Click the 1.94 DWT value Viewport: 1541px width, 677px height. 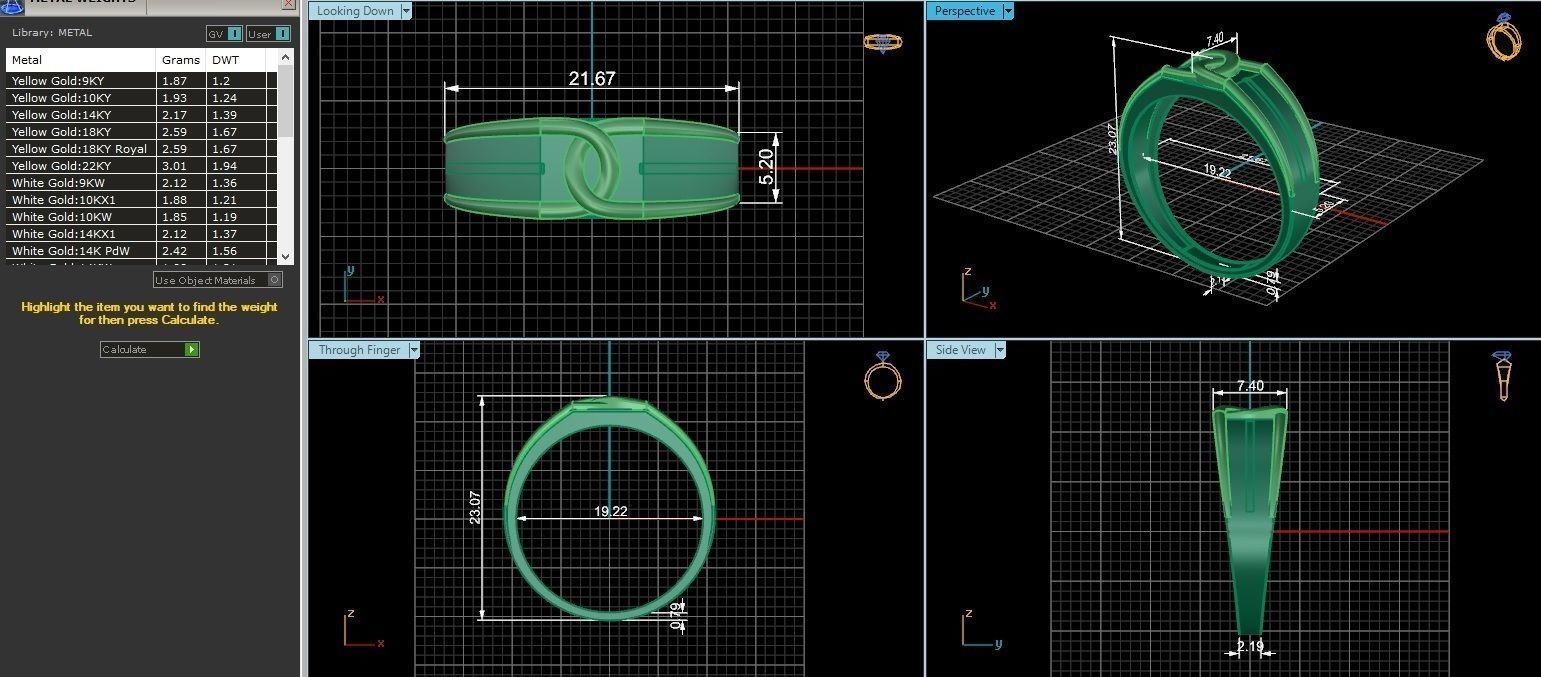tap(225, 166)
